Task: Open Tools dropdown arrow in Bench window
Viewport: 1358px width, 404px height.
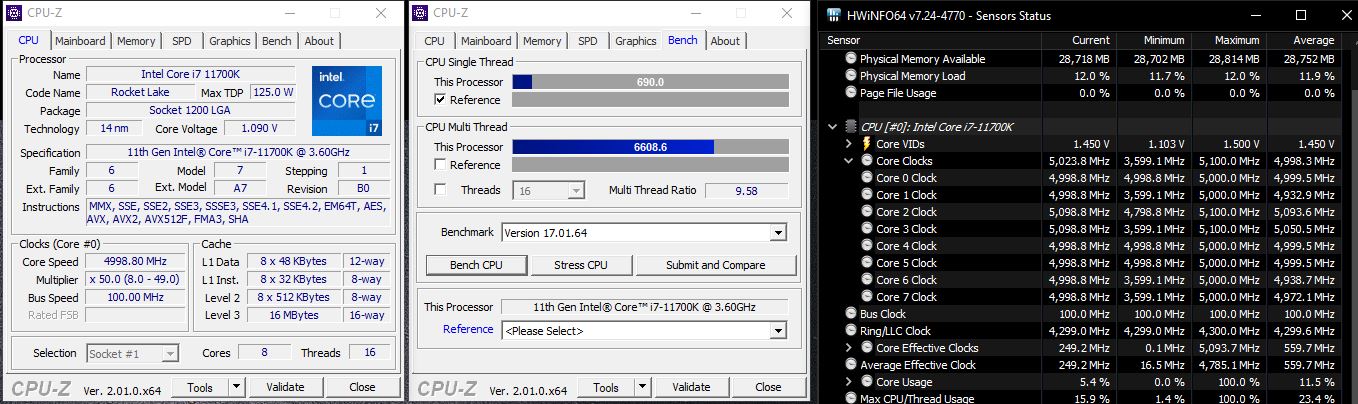Action: 642,387
